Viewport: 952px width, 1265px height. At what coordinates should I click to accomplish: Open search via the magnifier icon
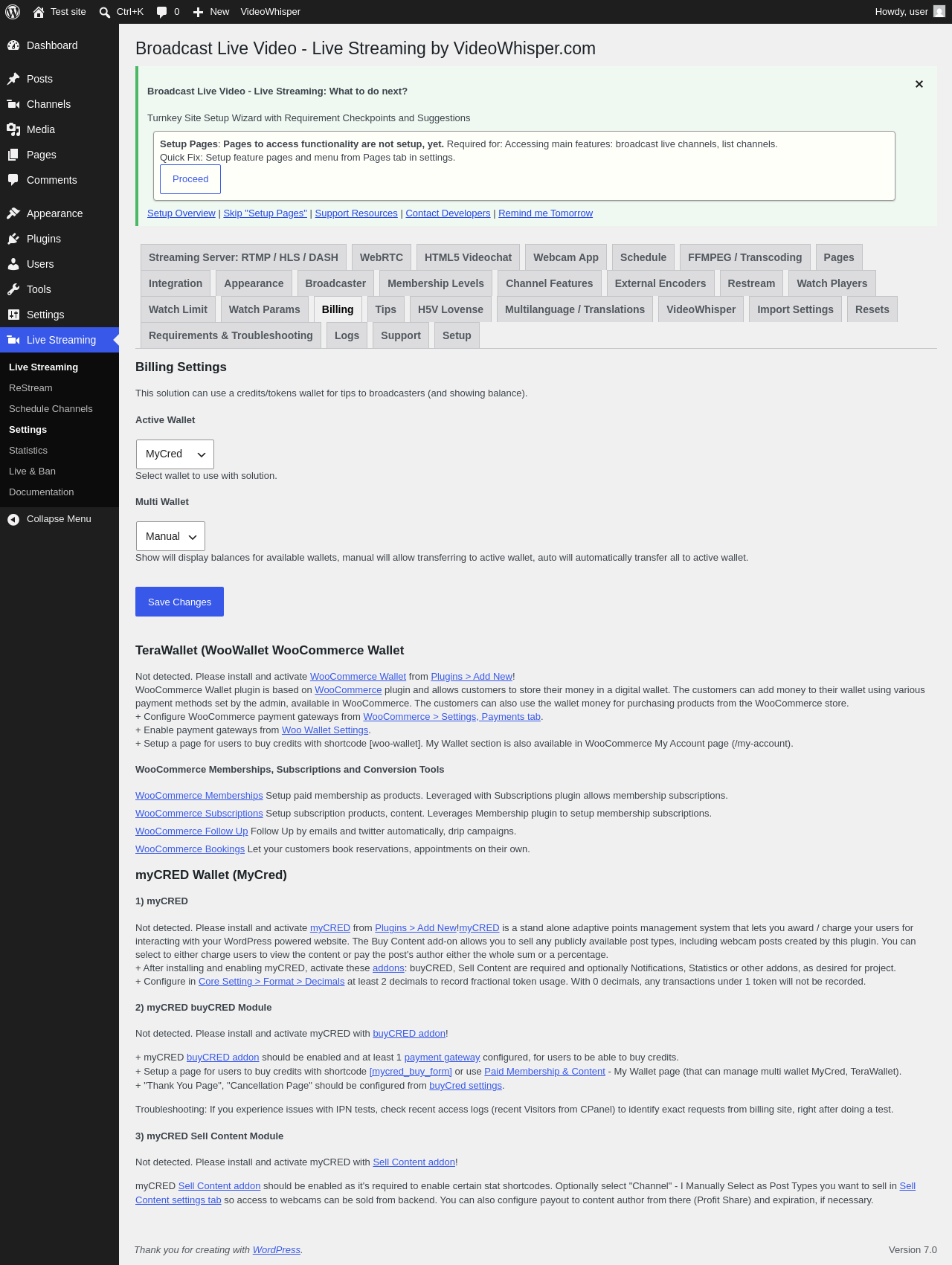coord(105,12)
